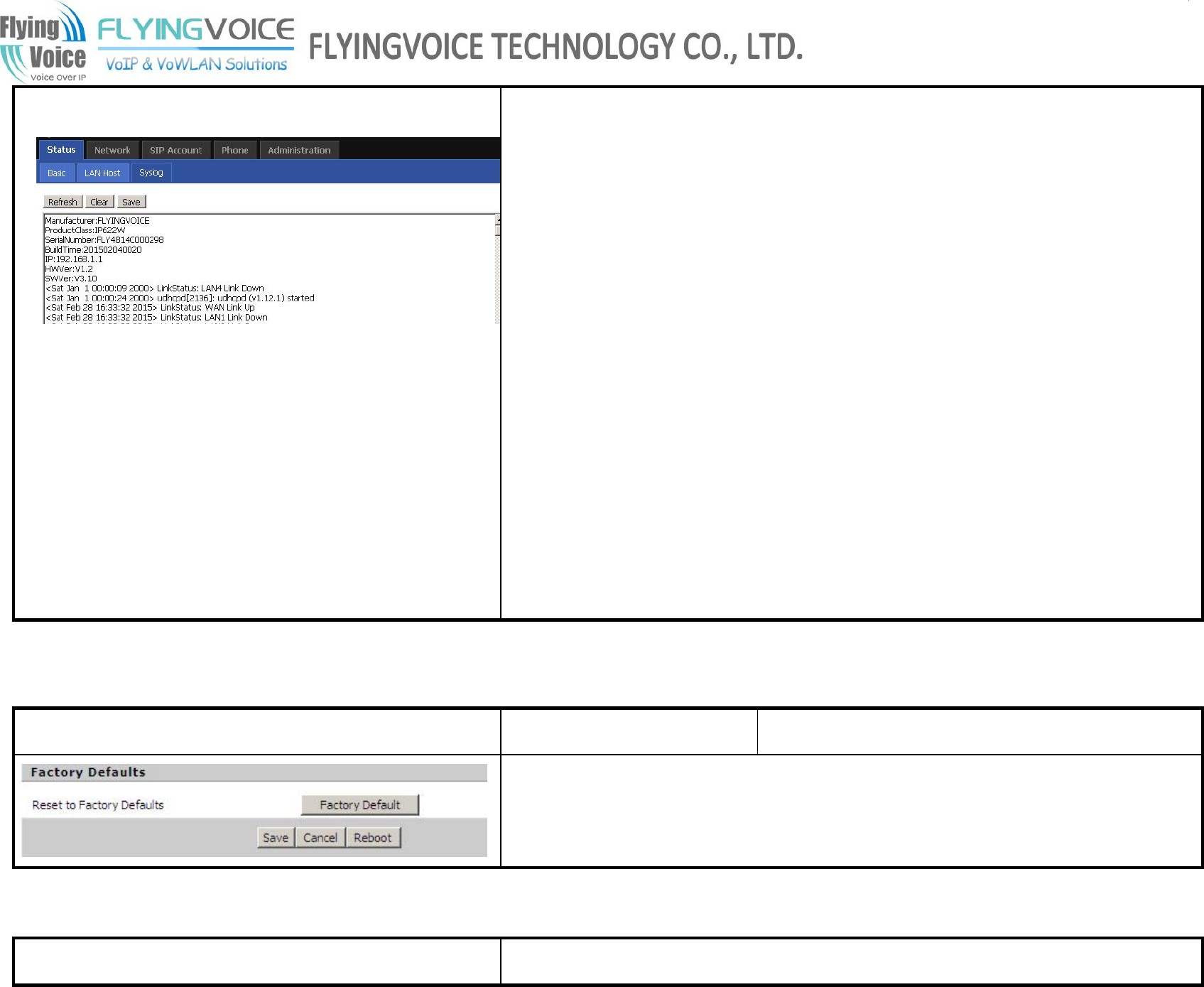This screenshot has width=1204, height=987.
Task: Open the Basic sub-tab
Action: [x=56, y=173]
